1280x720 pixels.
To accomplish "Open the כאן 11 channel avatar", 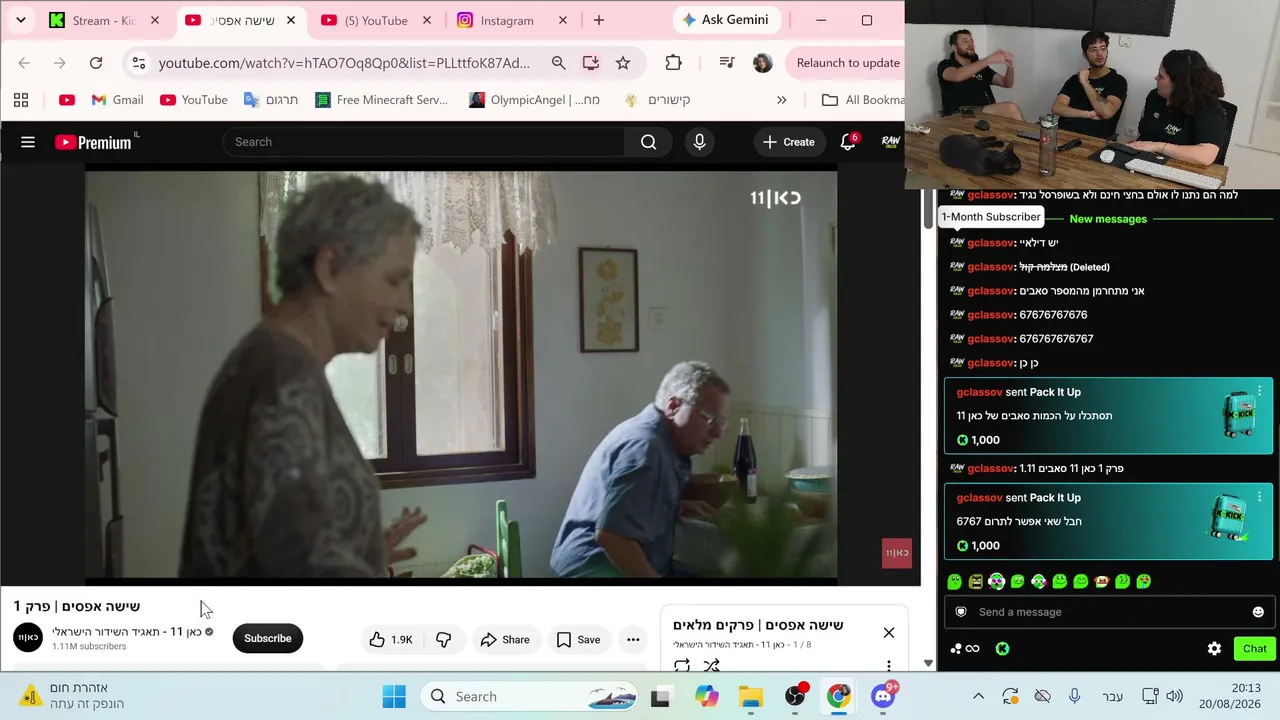I will pyautogui.click(x=28, y=637).
